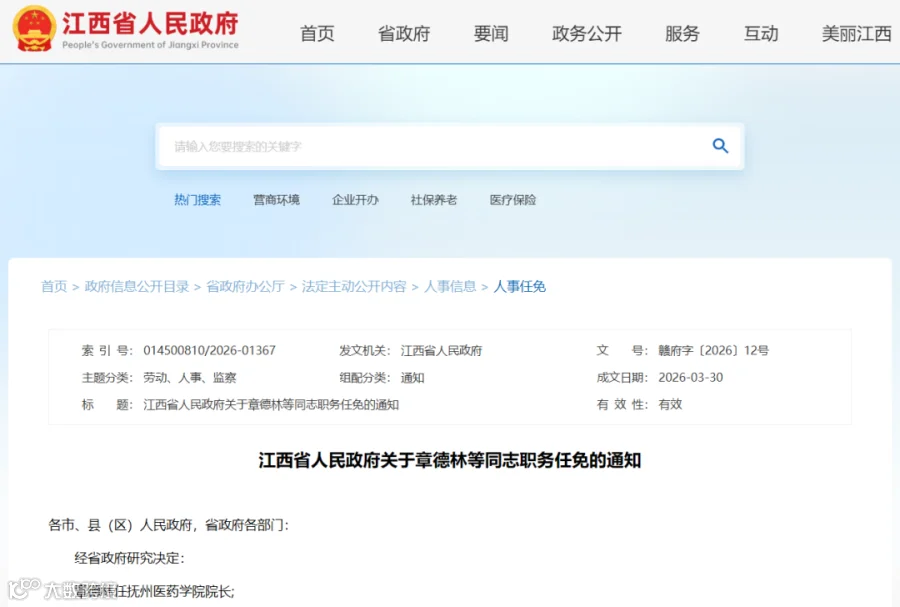Open the 服务 navigation menu item
The image size is (900, 607).
click(x=682, y=34)
